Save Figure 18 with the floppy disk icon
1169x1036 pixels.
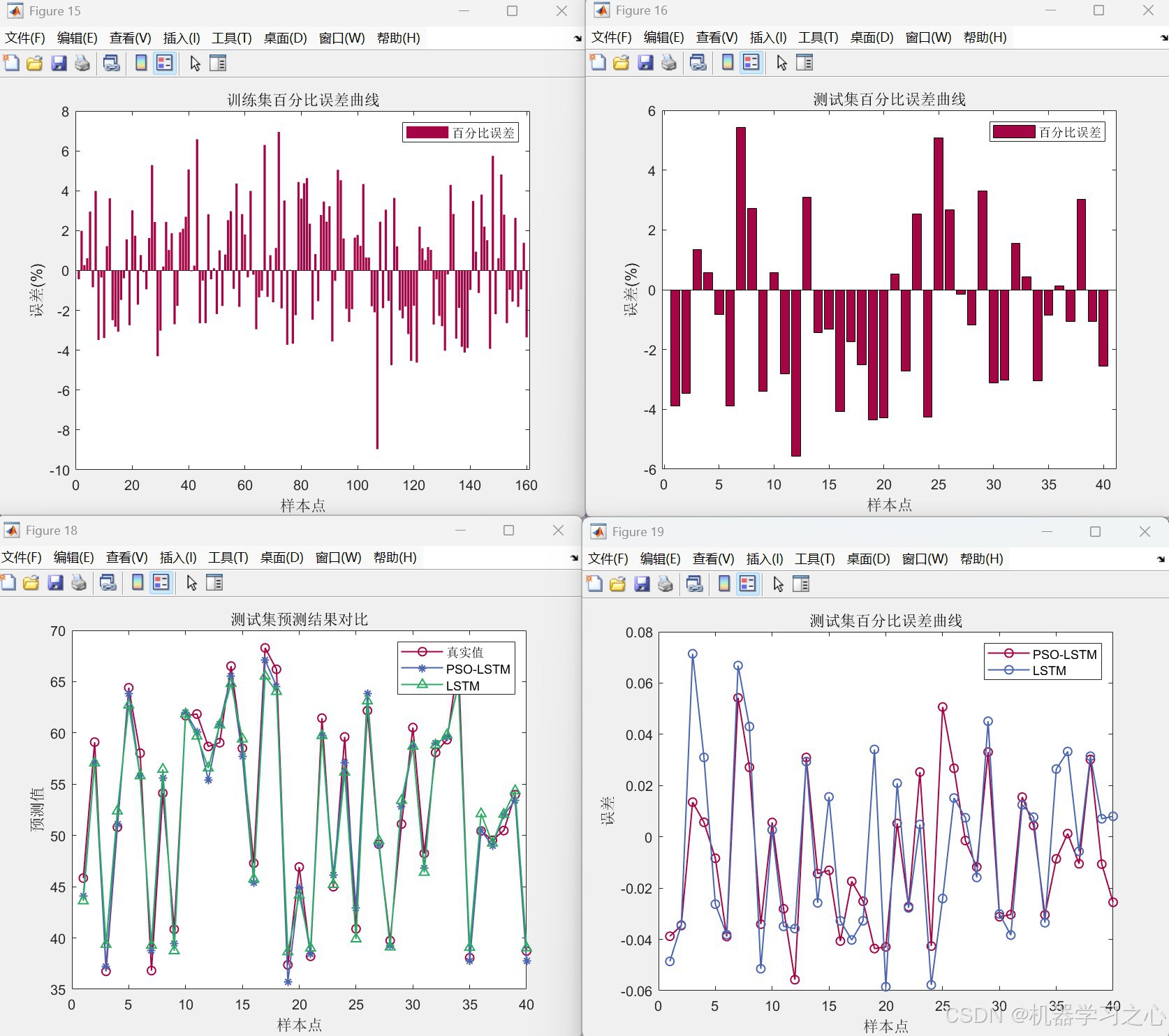click(x=55, y=583)
